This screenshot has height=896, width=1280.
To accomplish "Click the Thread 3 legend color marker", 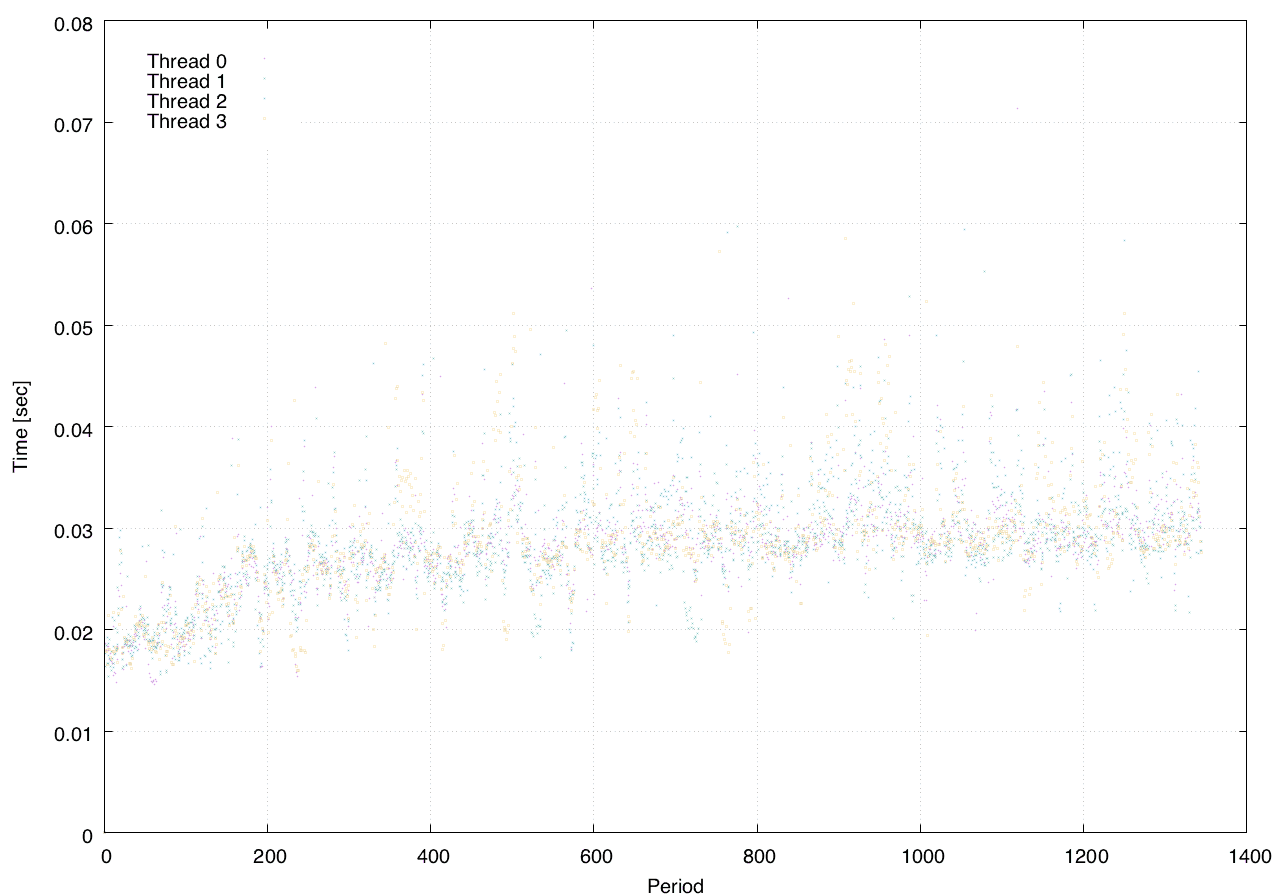I will pos(264,119).
